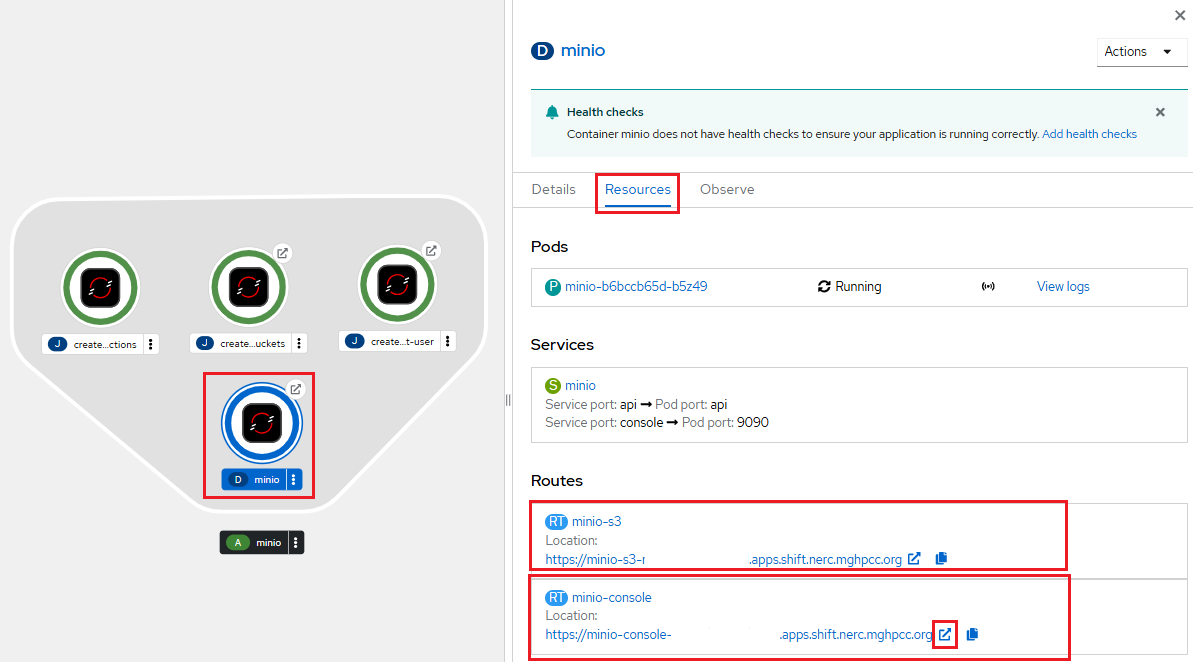Open the minio-console route link
The image size is (1193, 662).
pyautogui.click(x=612, y=597)
